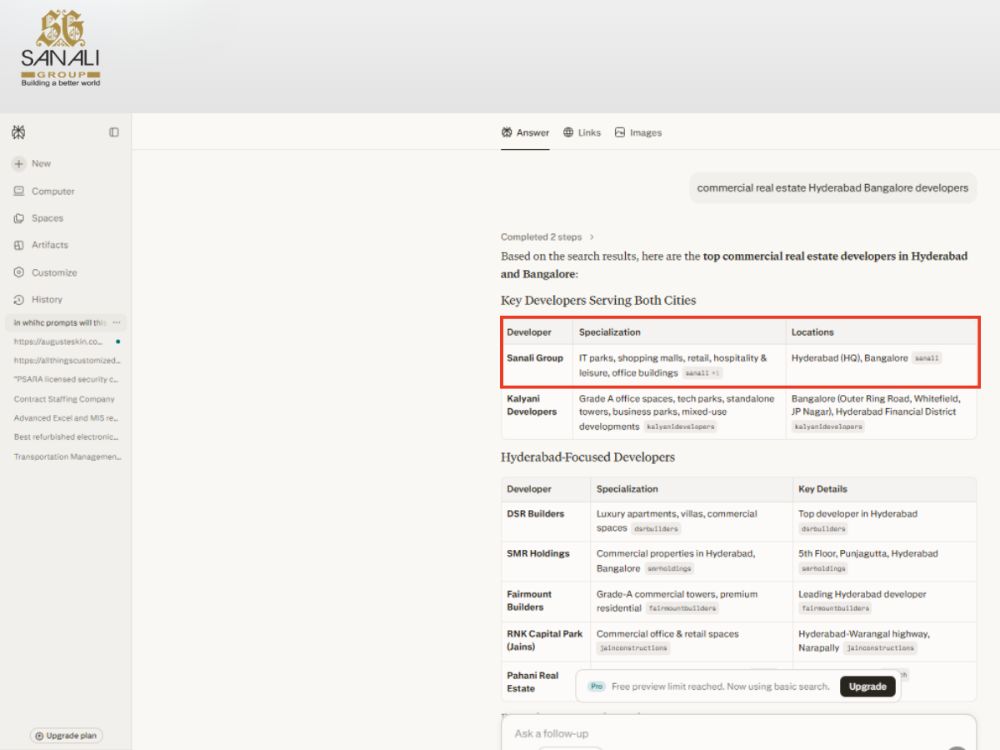Open the Computer section icon
The image size is (1000, 750).
(18, 191)
